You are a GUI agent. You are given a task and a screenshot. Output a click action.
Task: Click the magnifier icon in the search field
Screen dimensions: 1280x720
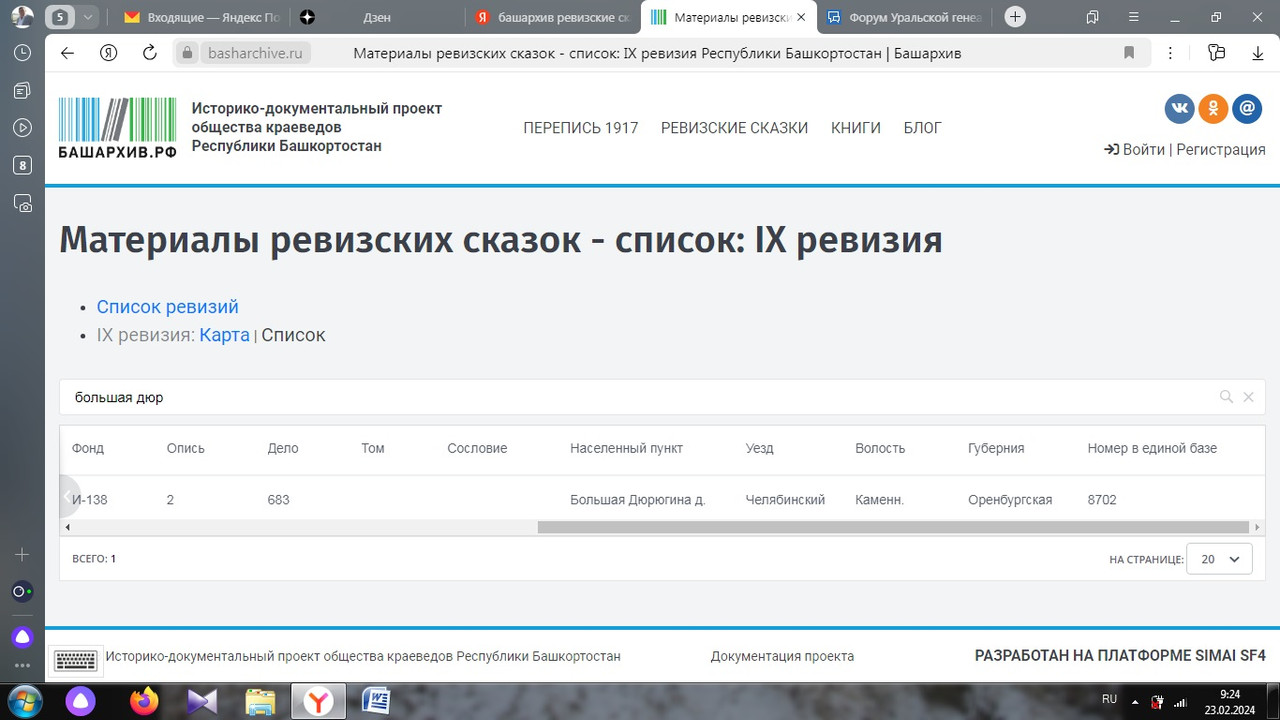1226,396
